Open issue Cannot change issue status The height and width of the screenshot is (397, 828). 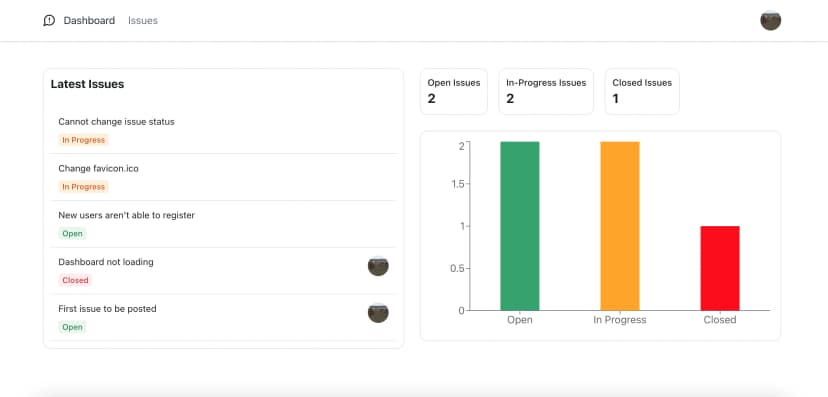click(116, 122)
